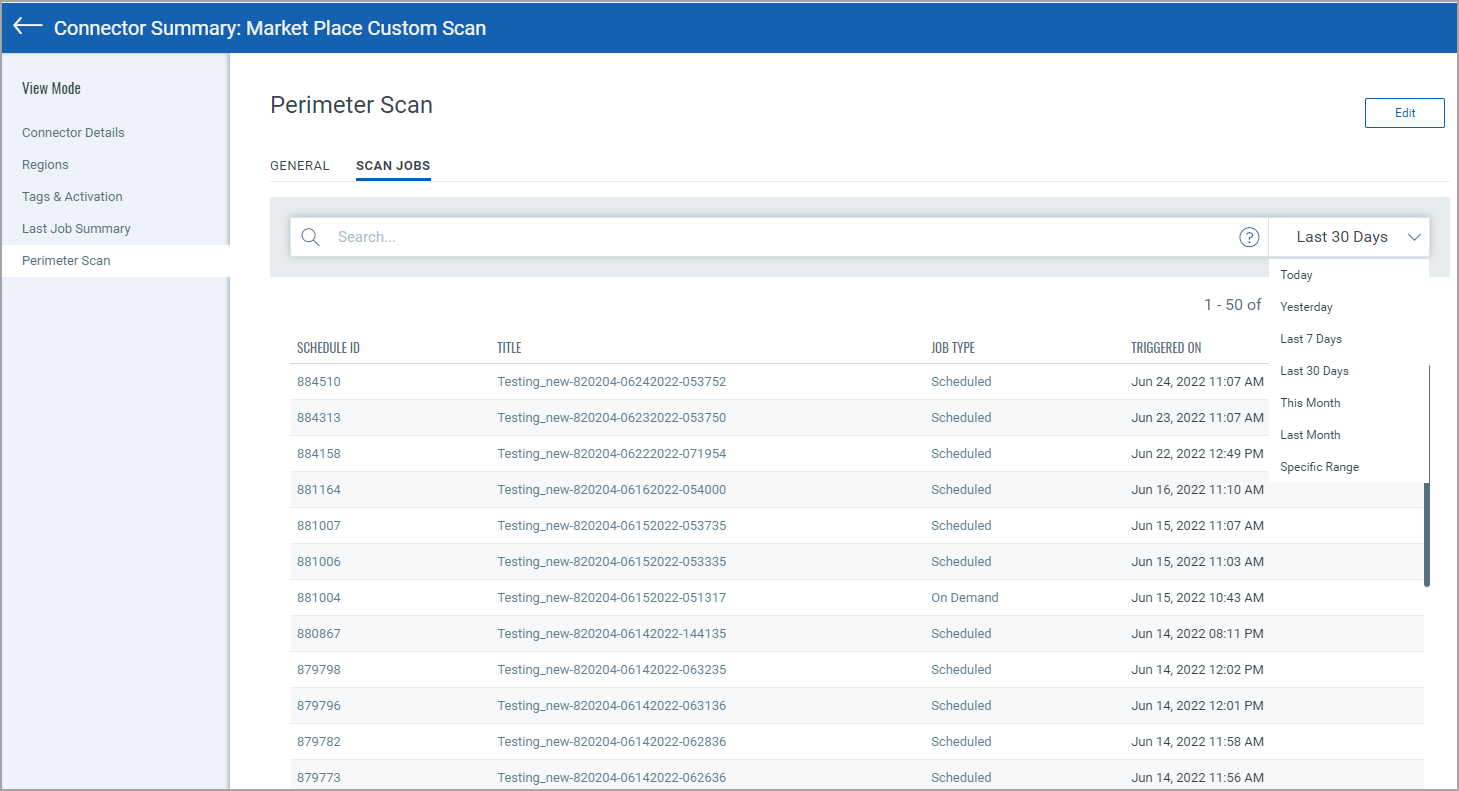Open Connector Details in sidebar
The image size is (1459, 791).
point(73,133)
